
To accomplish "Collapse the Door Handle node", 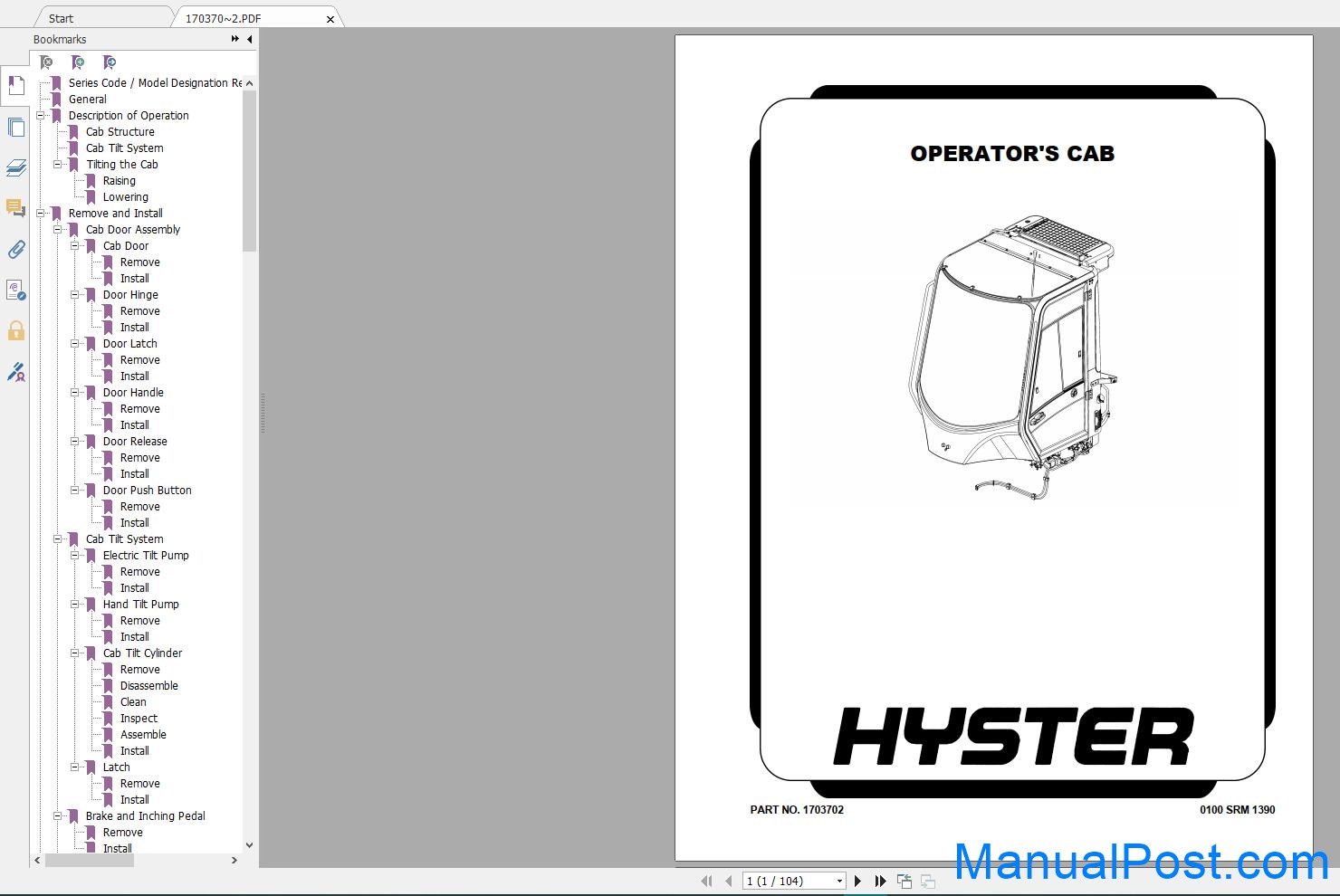I will (75, 393).
